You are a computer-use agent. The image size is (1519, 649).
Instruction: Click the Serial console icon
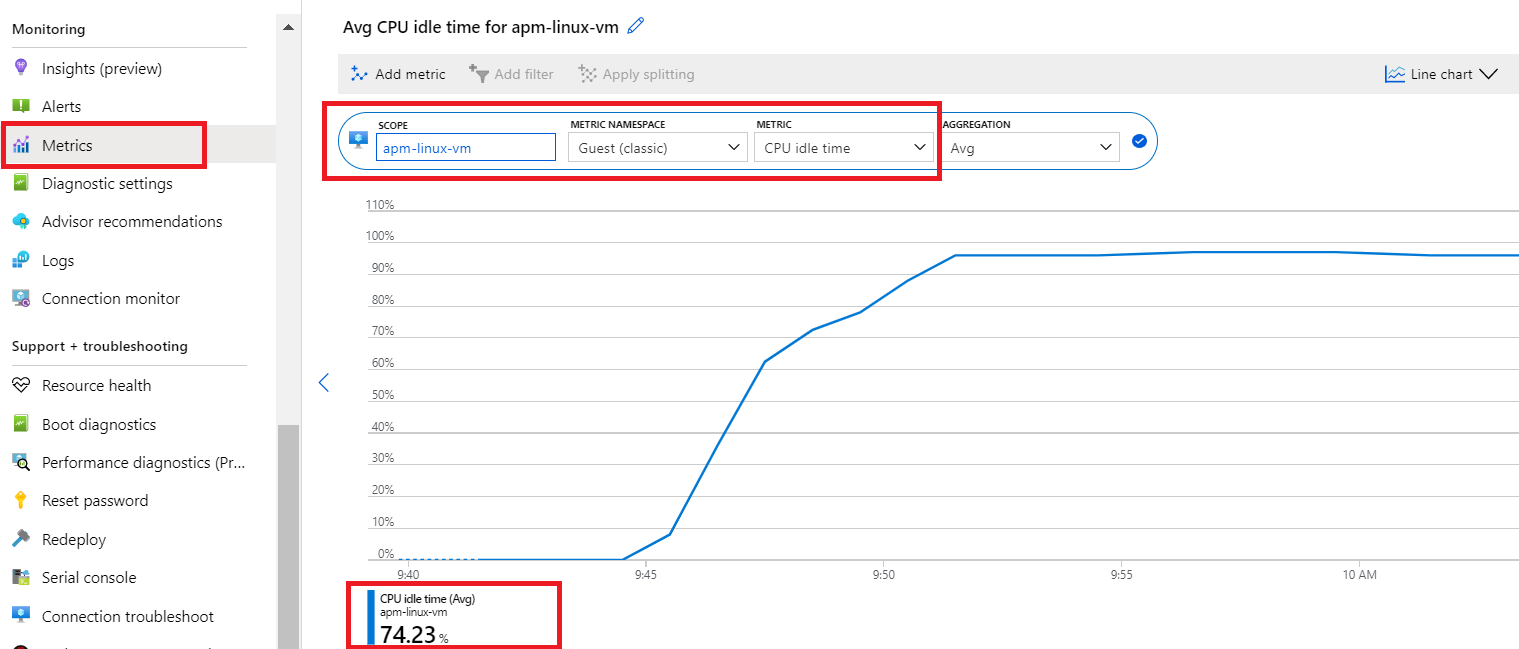tap(21, 577)
